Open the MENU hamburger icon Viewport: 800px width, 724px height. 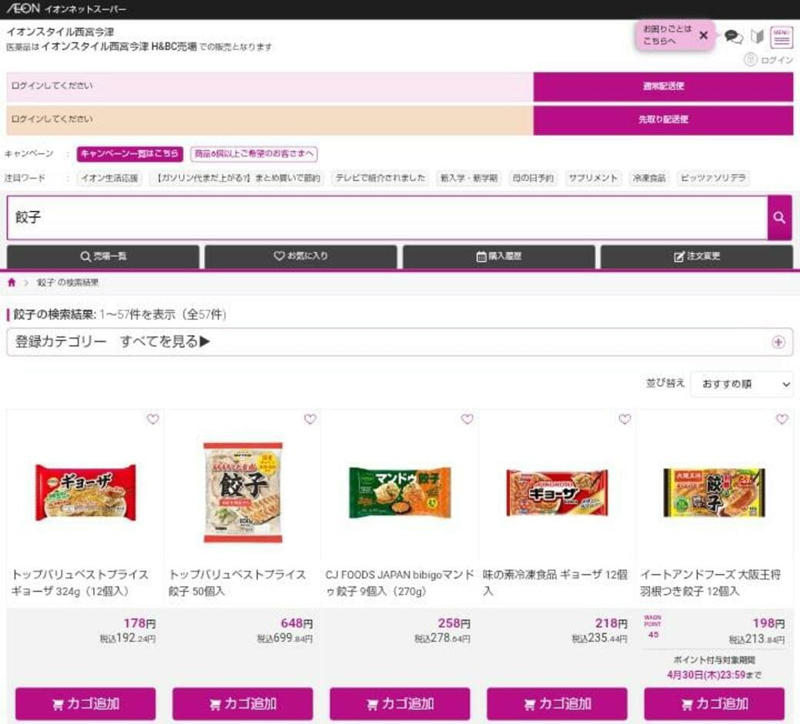click(x=781, y=37)
